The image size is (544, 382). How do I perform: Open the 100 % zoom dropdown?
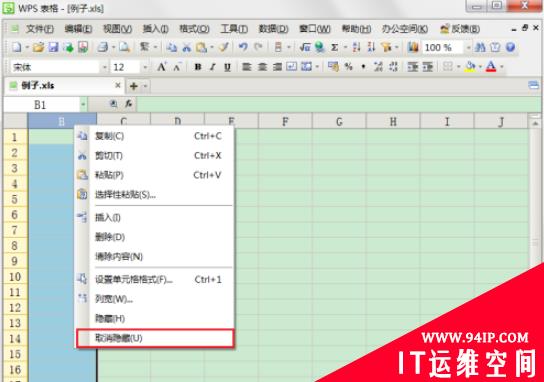pos(468,48)
